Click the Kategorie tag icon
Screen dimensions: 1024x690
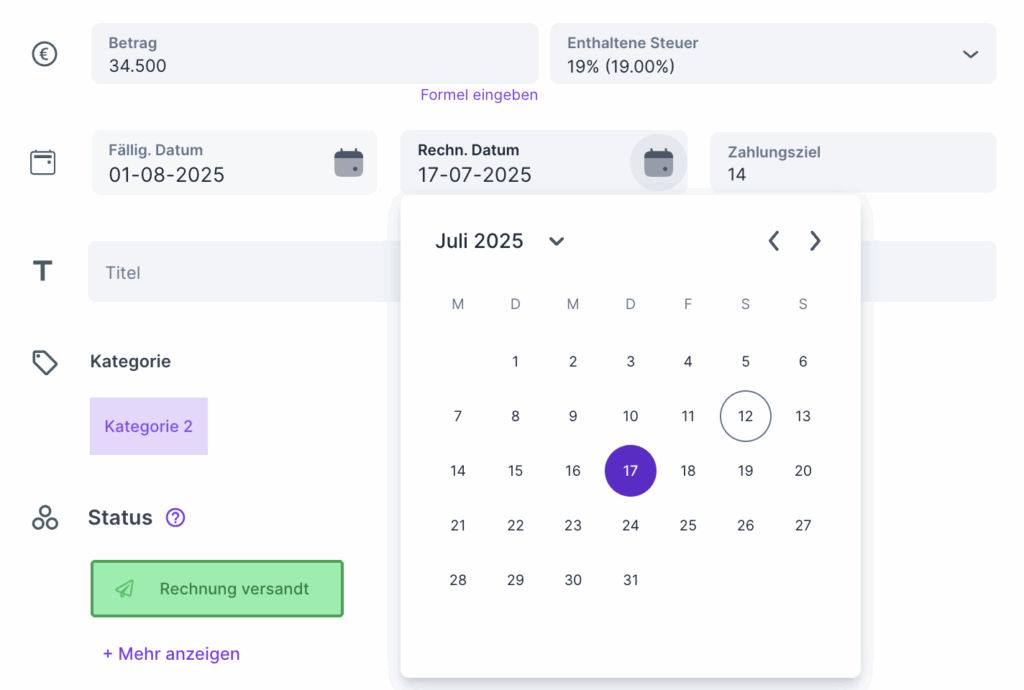click(x=44, y=362)
